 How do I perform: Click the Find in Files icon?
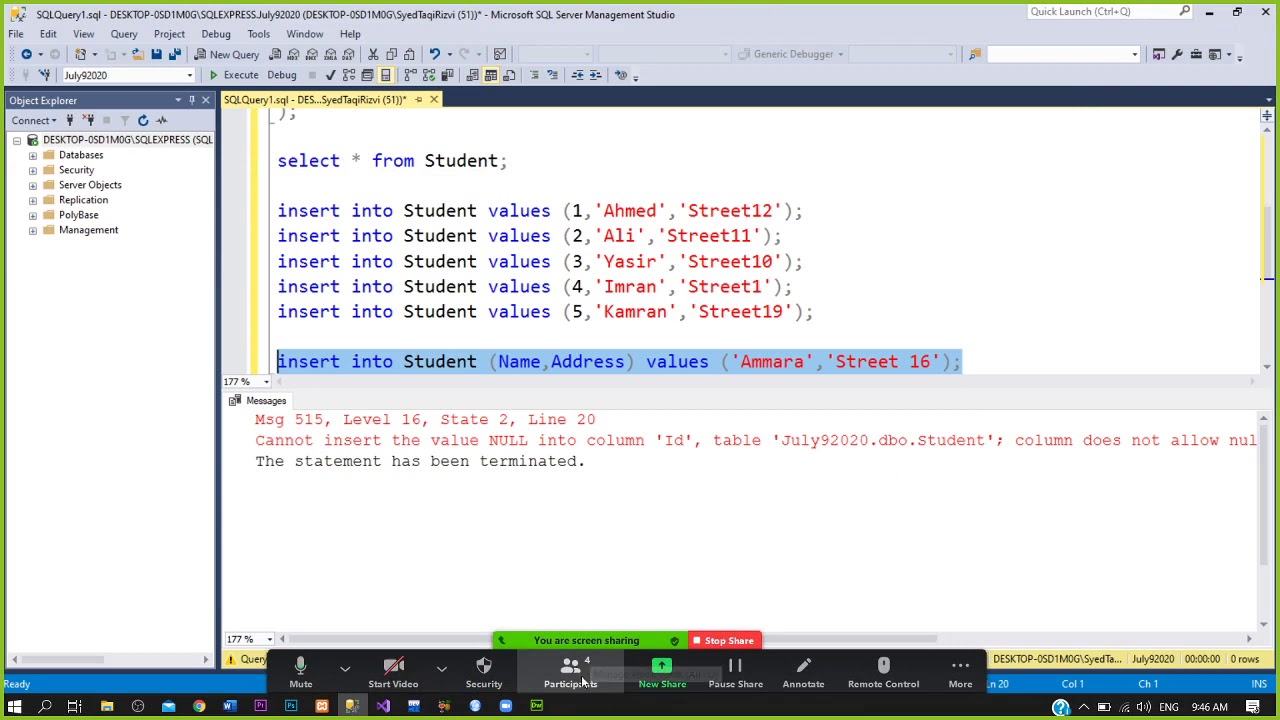pos(974,54)
